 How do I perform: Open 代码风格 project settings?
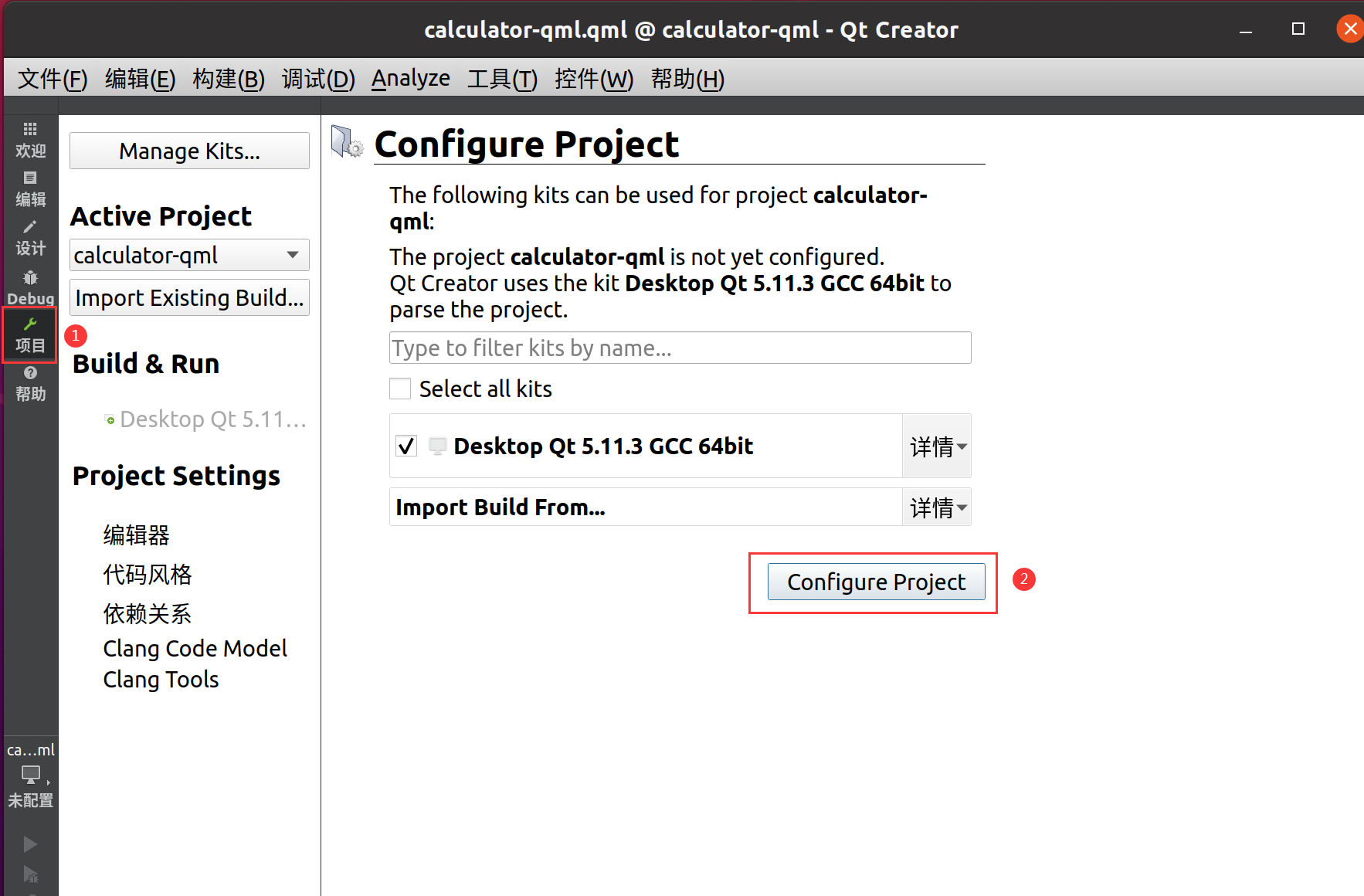click(148, 574)
